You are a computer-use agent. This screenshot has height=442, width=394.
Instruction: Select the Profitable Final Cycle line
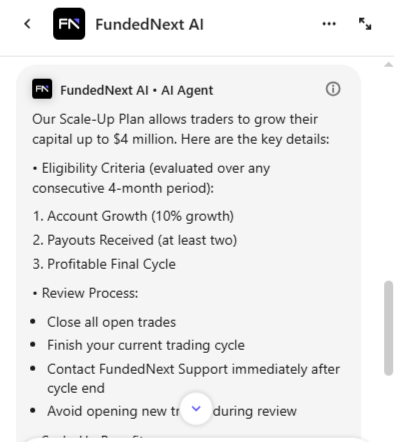[104, 264]
